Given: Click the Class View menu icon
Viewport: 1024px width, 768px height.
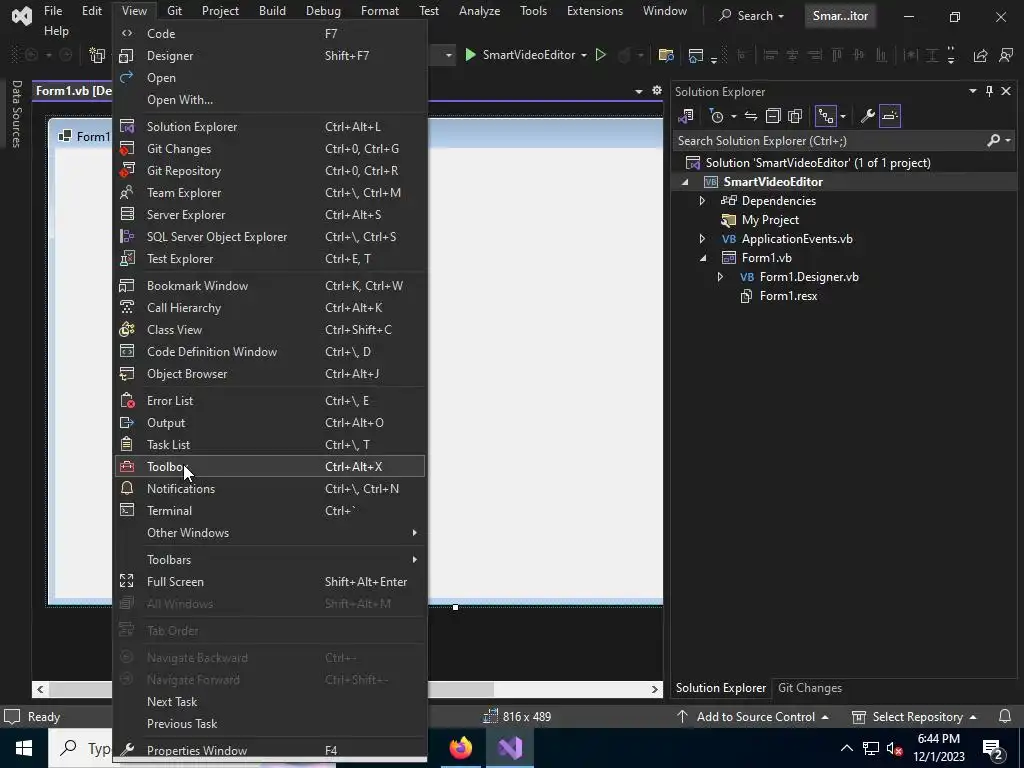Looking at the screenshot, I should tap(127, 330).
